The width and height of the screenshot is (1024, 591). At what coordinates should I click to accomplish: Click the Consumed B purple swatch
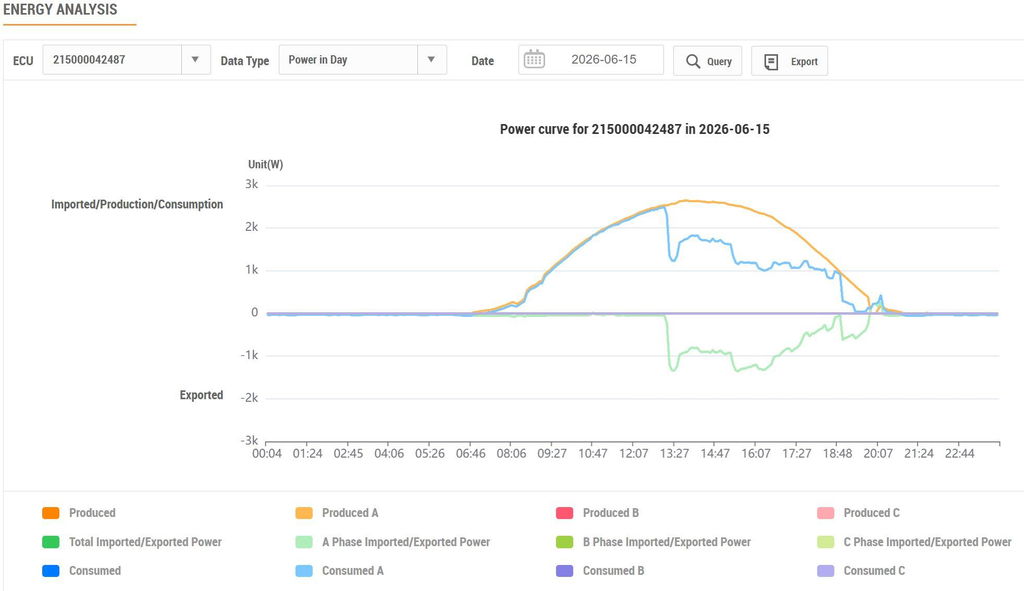click(564, 571)
